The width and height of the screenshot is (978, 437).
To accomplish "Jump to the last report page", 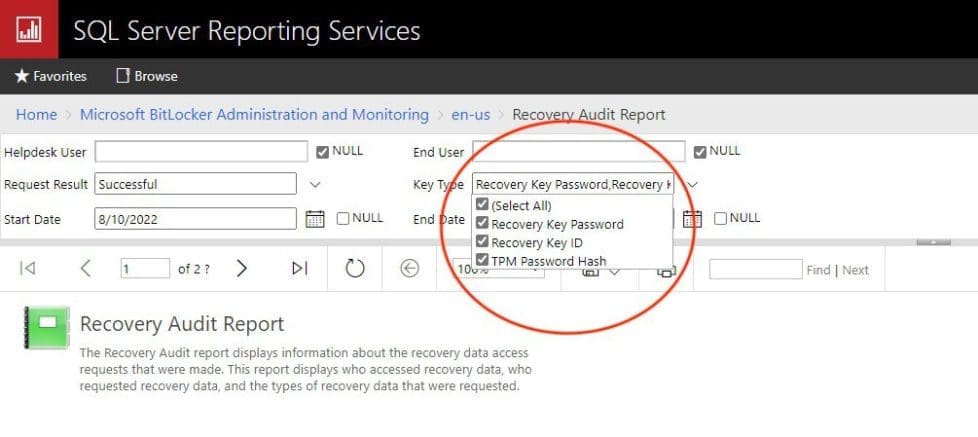I will click(299, 268).
